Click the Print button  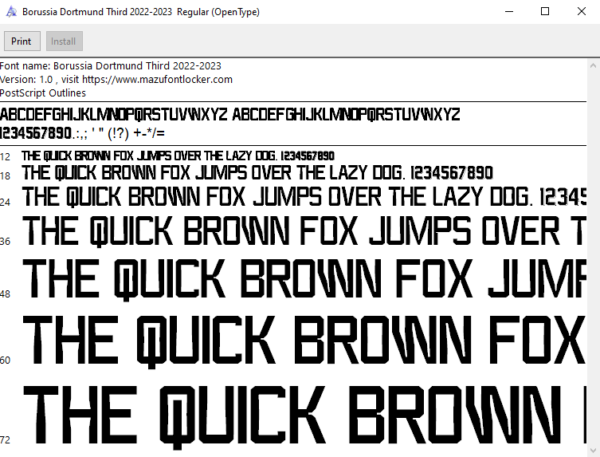22,41
